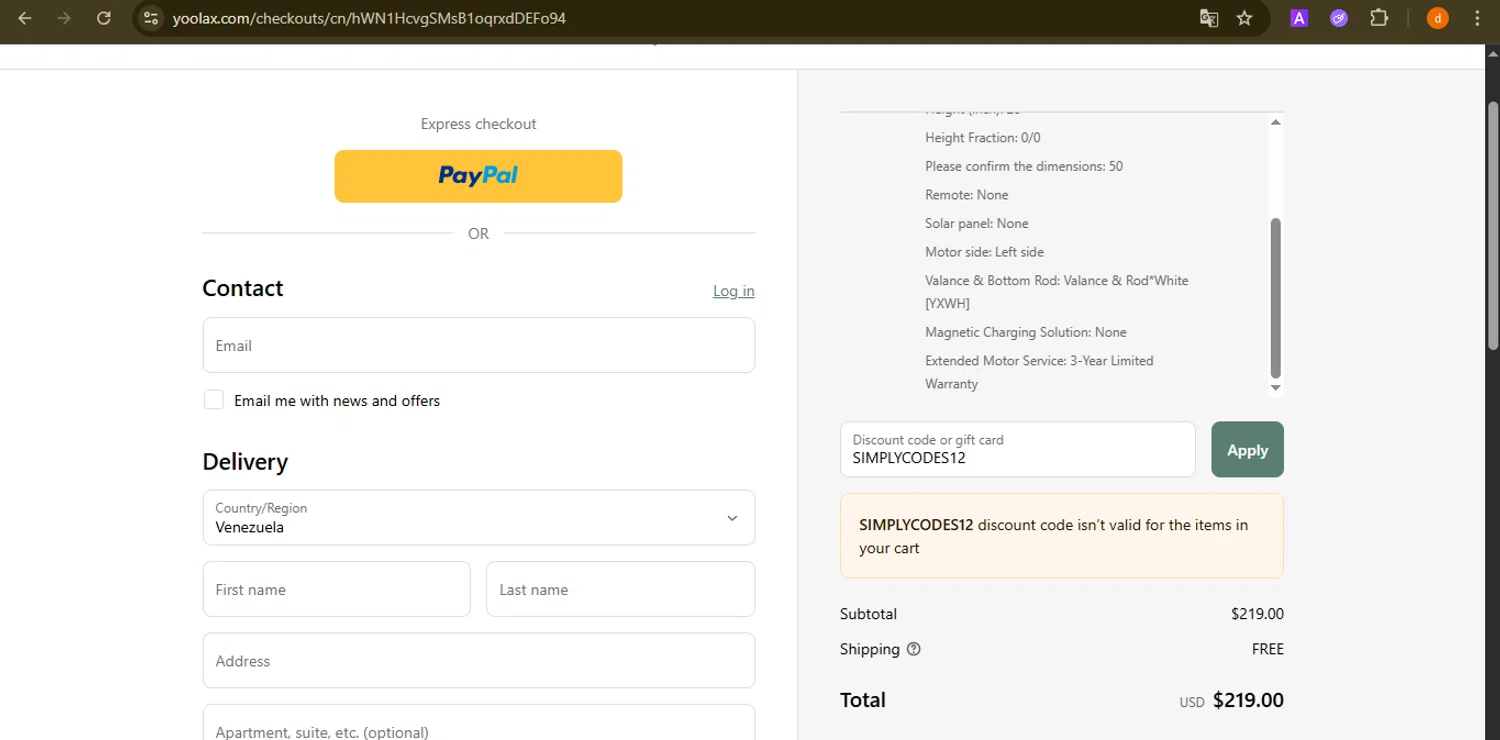Bookmark this page with star icon

click(1245, 18)
